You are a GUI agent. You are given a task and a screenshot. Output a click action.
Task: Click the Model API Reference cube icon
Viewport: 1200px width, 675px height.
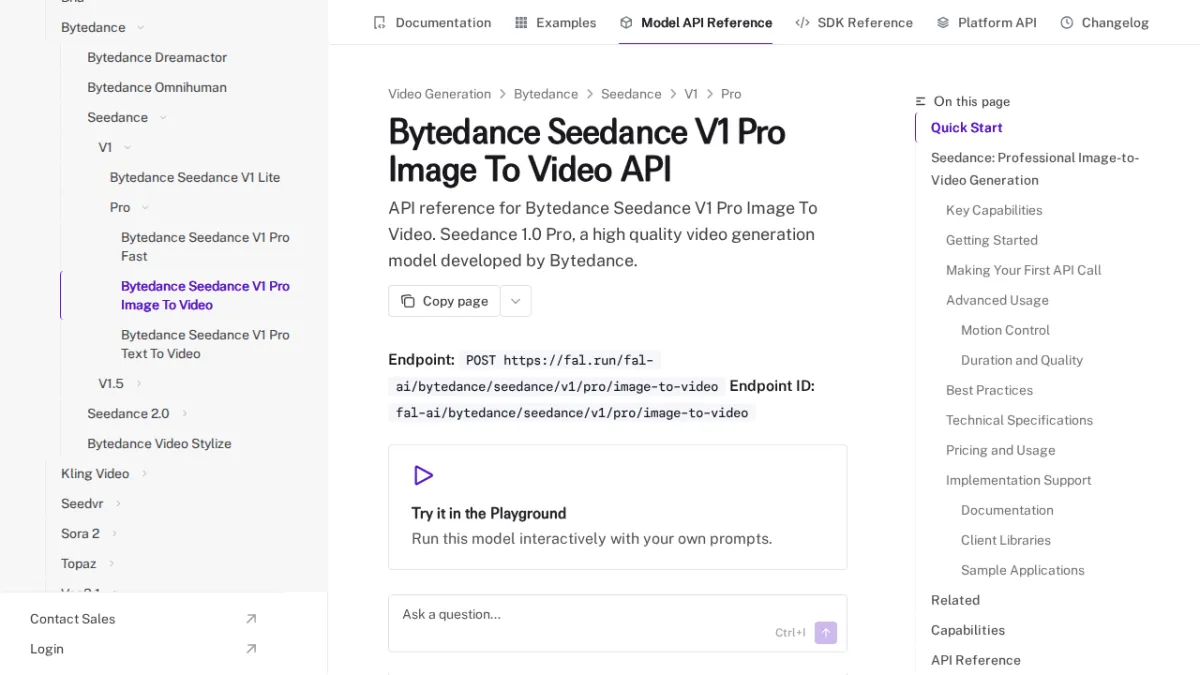point(626,22)
